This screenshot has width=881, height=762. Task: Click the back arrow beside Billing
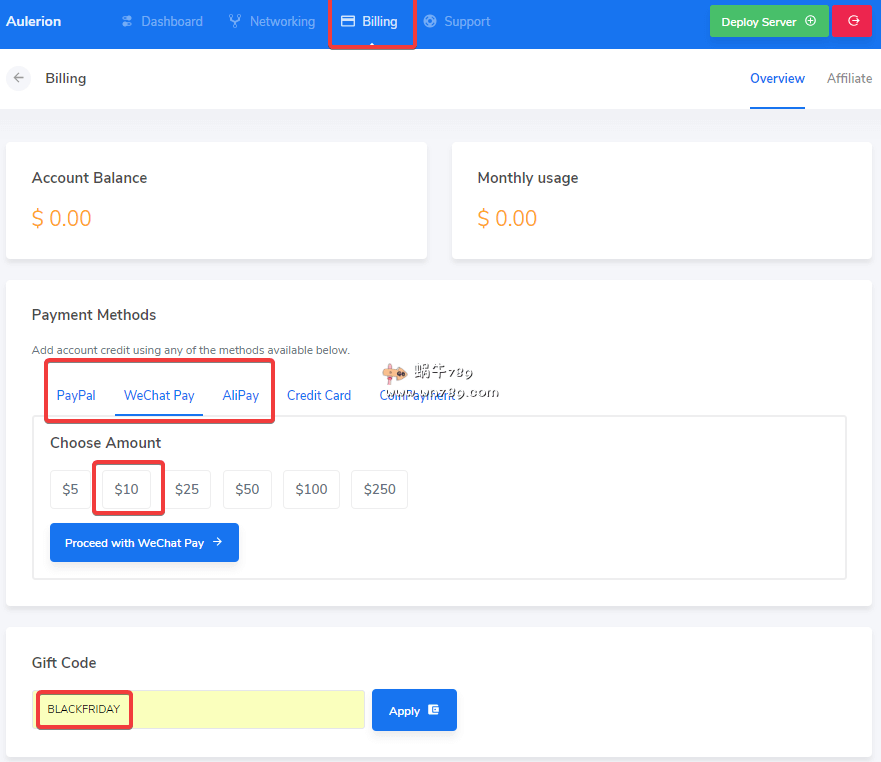(x=18, y=78)
